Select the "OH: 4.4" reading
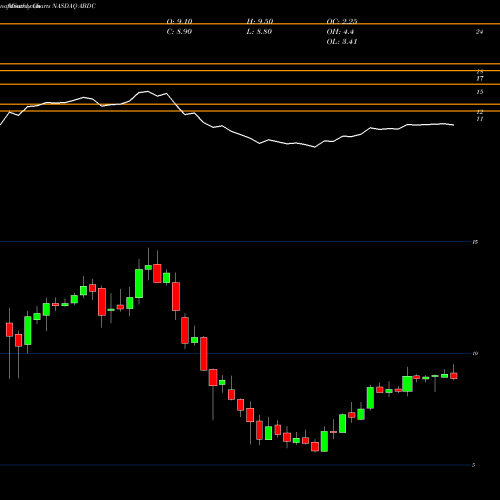Screen dimensions: 500x500 pos(340,31)
